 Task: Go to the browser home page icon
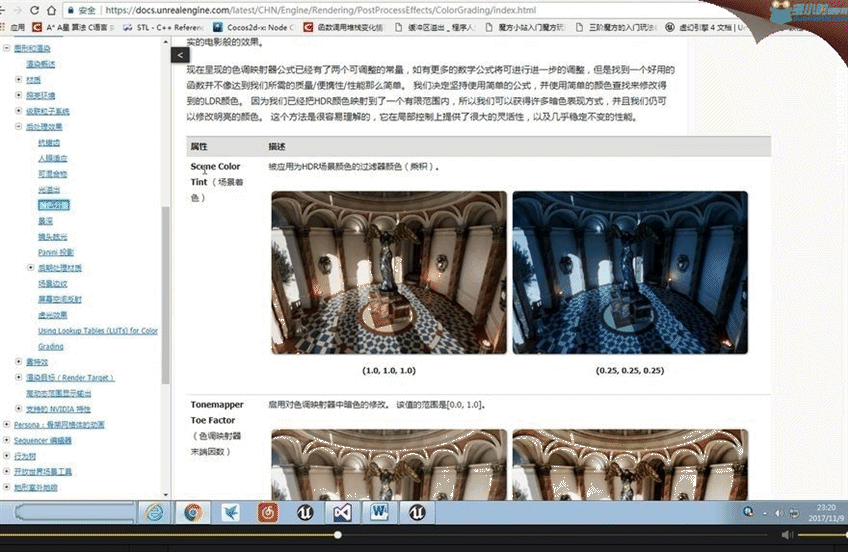(x=51, y=10)
